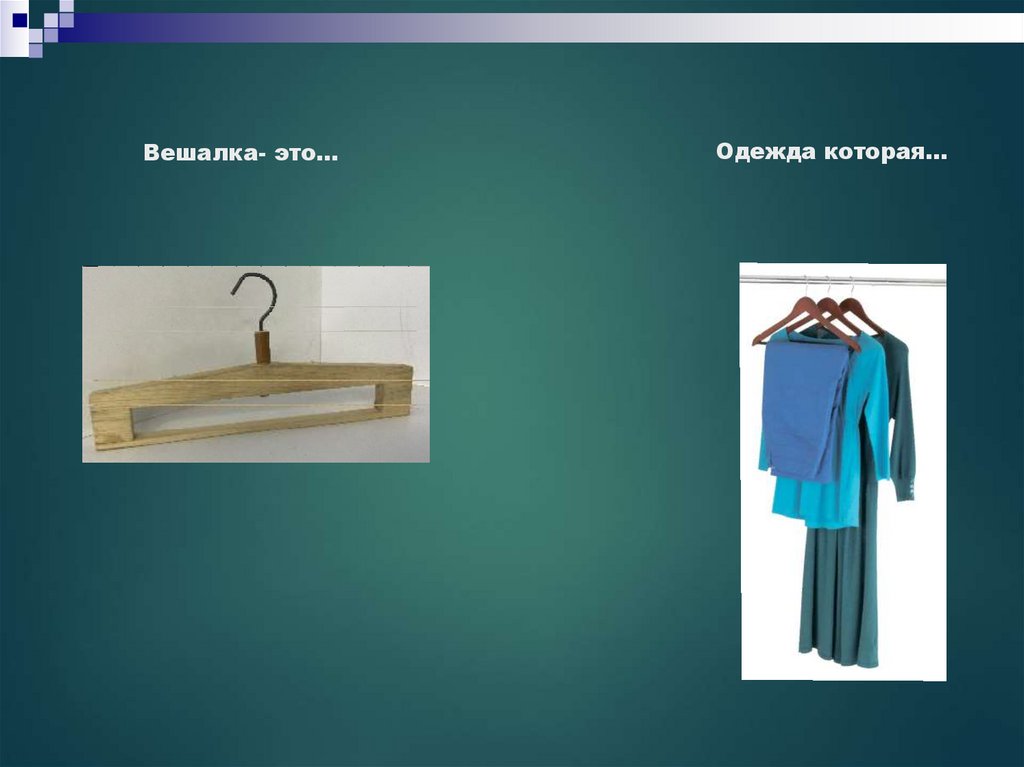Click the 'Вешалка- это...' heading text

tap(241, 153)
